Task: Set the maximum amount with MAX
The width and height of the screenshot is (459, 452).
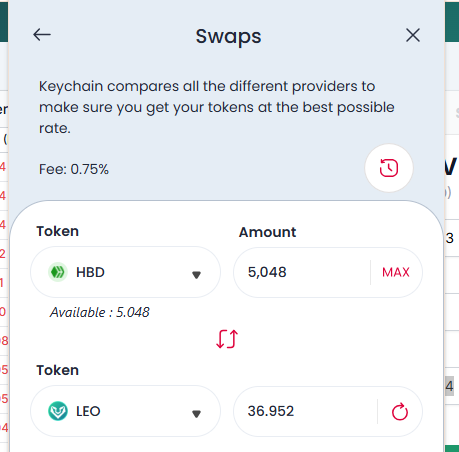Action: 396,272
